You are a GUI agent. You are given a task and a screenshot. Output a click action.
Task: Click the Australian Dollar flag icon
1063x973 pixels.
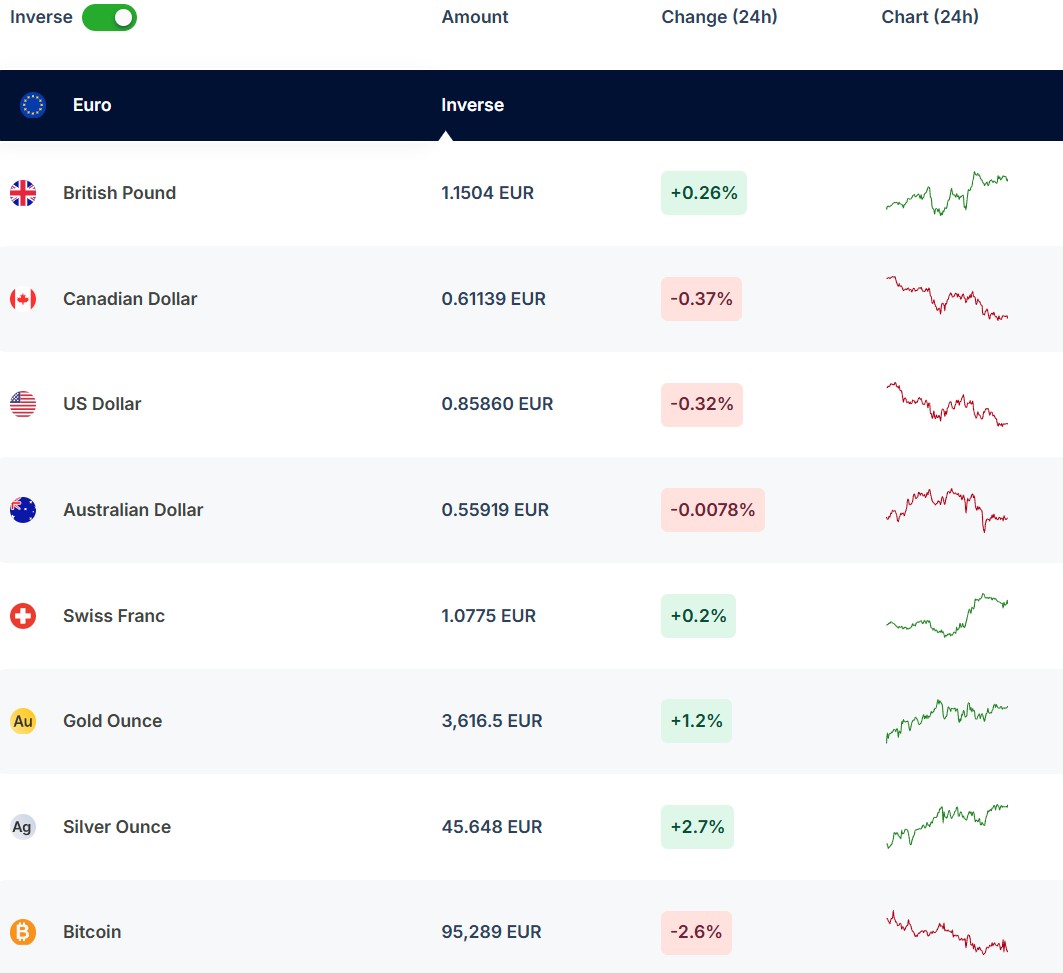23,510
